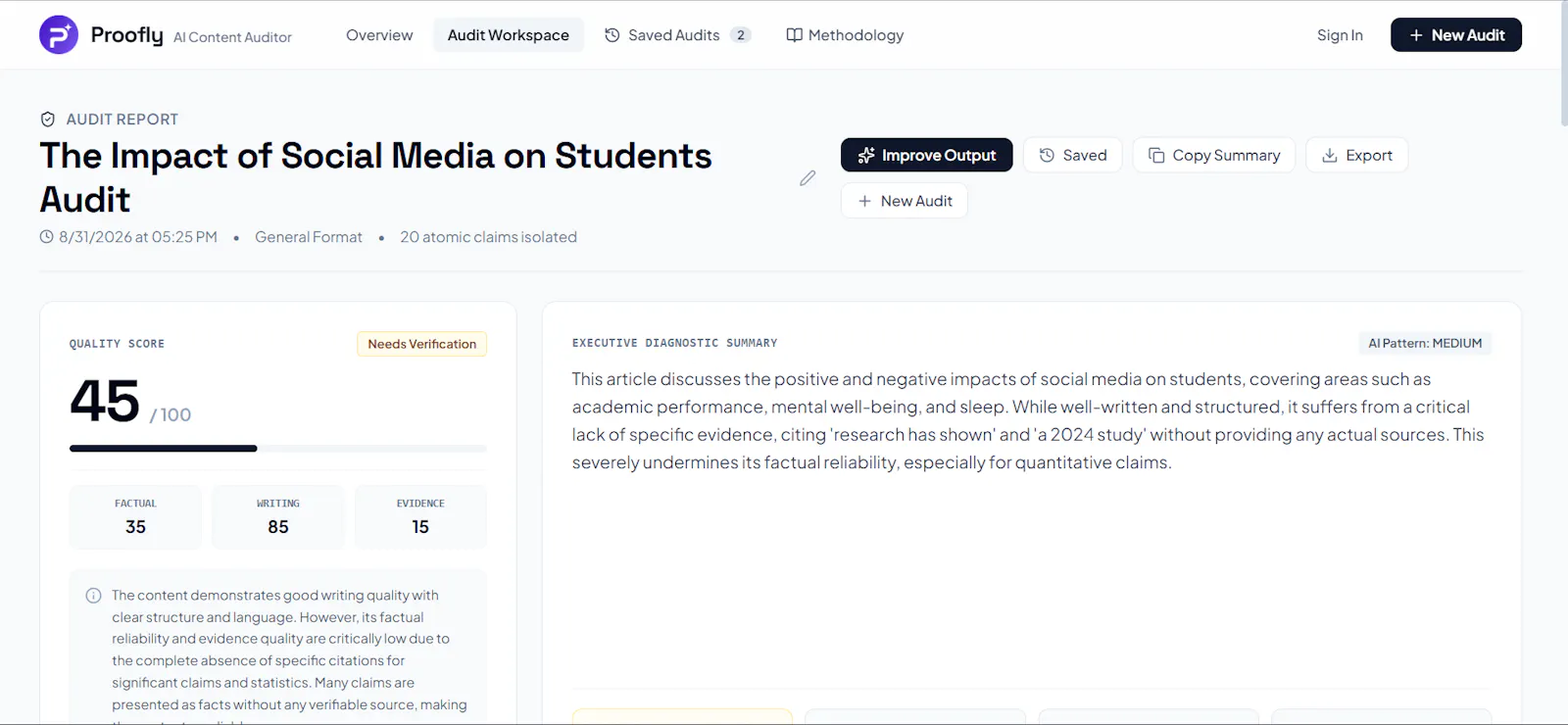Click the copy icon in Copy Summary

1156,155
